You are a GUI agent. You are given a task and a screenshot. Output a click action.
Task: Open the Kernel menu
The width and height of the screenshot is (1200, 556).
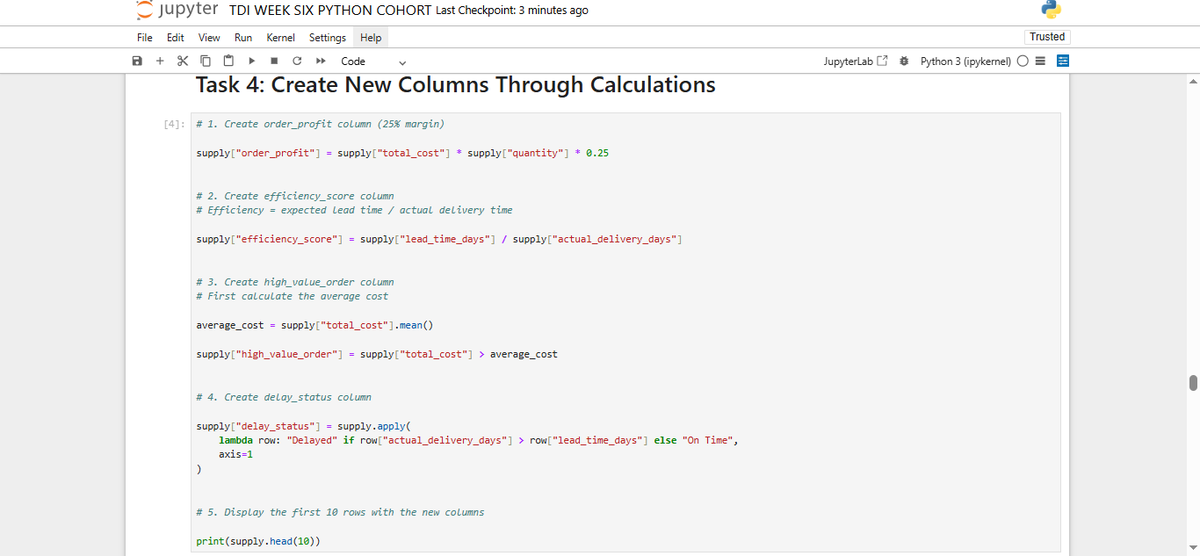pyautogui.click(x=281, y=38)
